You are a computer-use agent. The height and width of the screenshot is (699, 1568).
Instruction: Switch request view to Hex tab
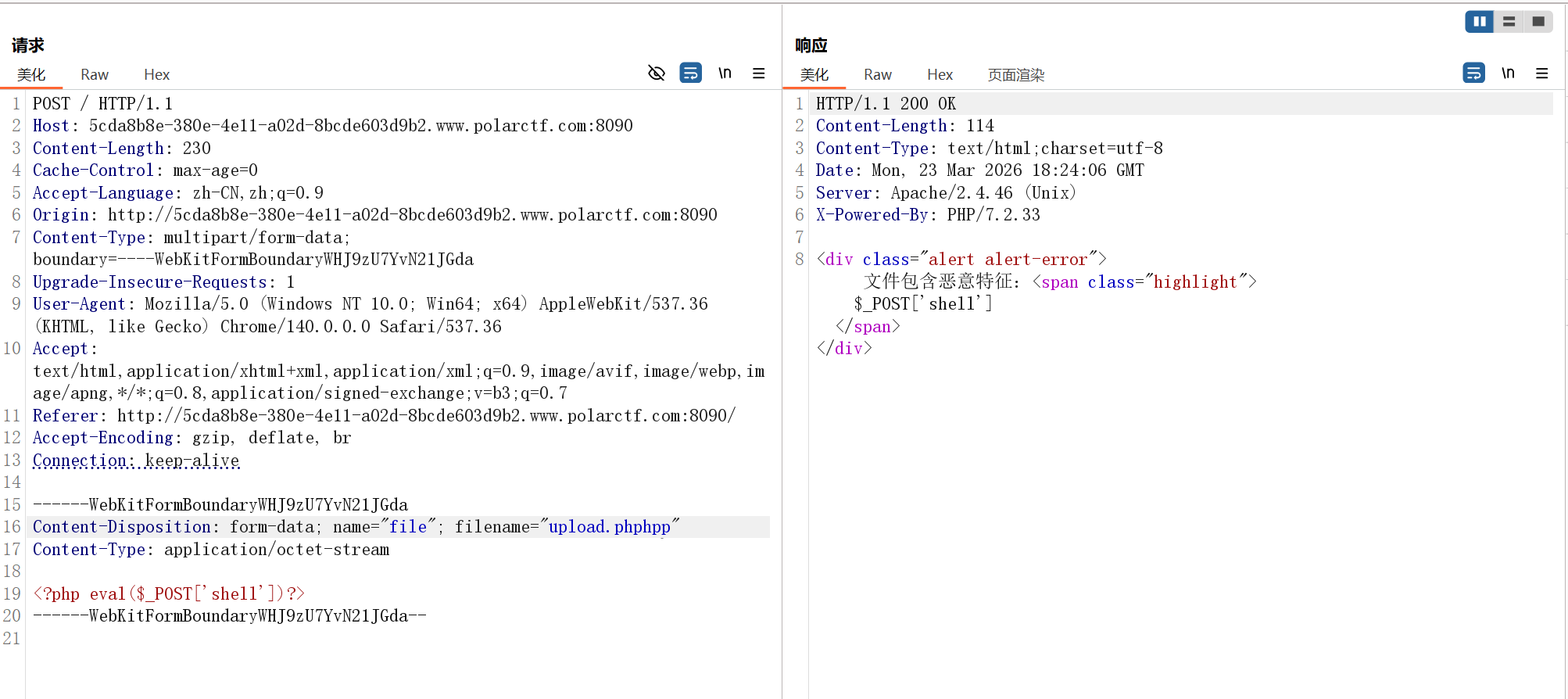pos(157,75)
